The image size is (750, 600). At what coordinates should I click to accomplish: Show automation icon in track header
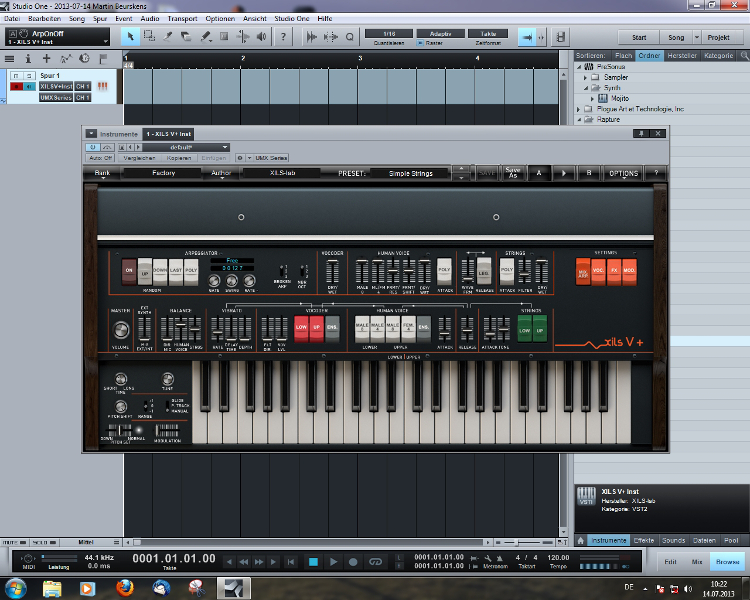(x=66, y=59)
